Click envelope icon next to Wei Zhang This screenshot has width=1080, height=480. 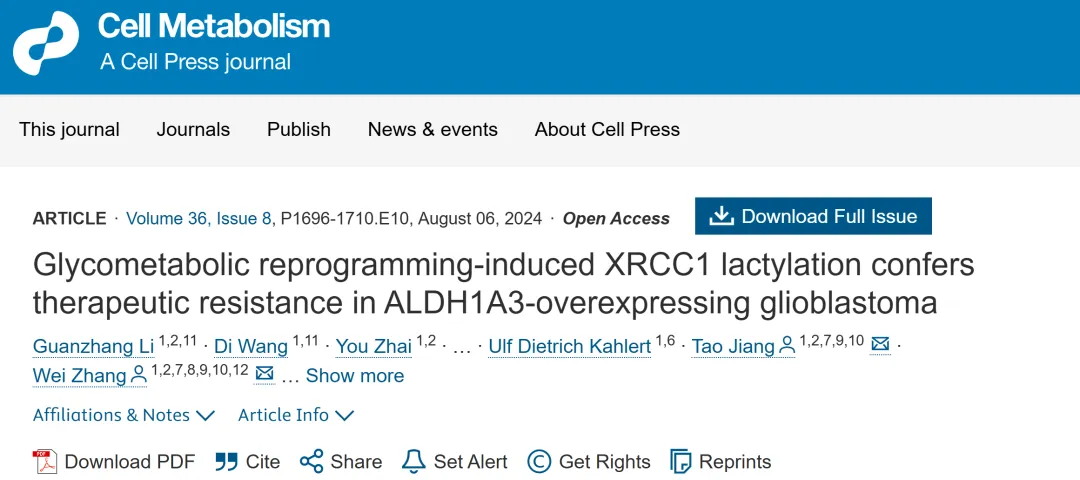click(x=264, y=375)
